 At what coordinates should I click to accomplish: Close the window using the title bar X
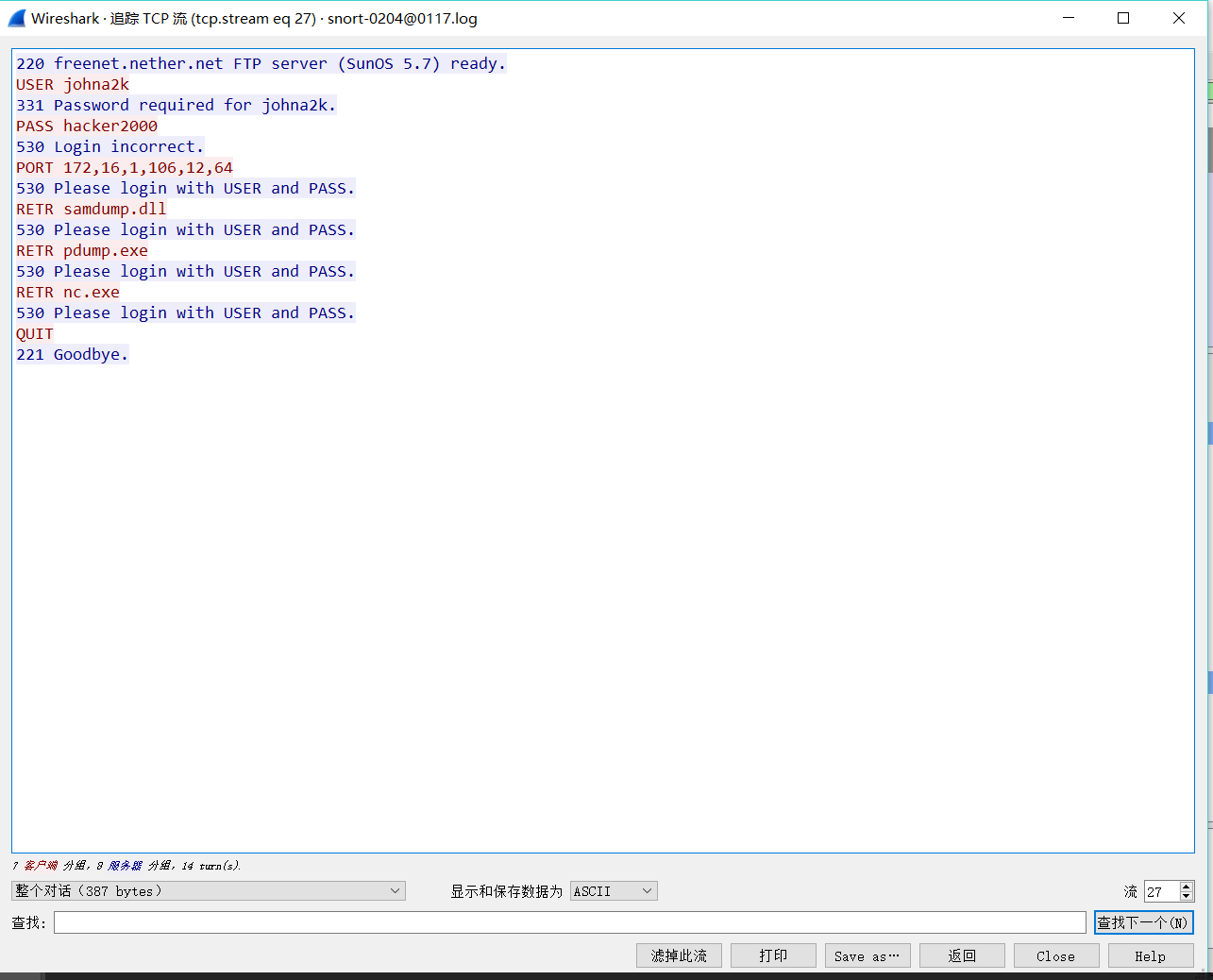1179,18
